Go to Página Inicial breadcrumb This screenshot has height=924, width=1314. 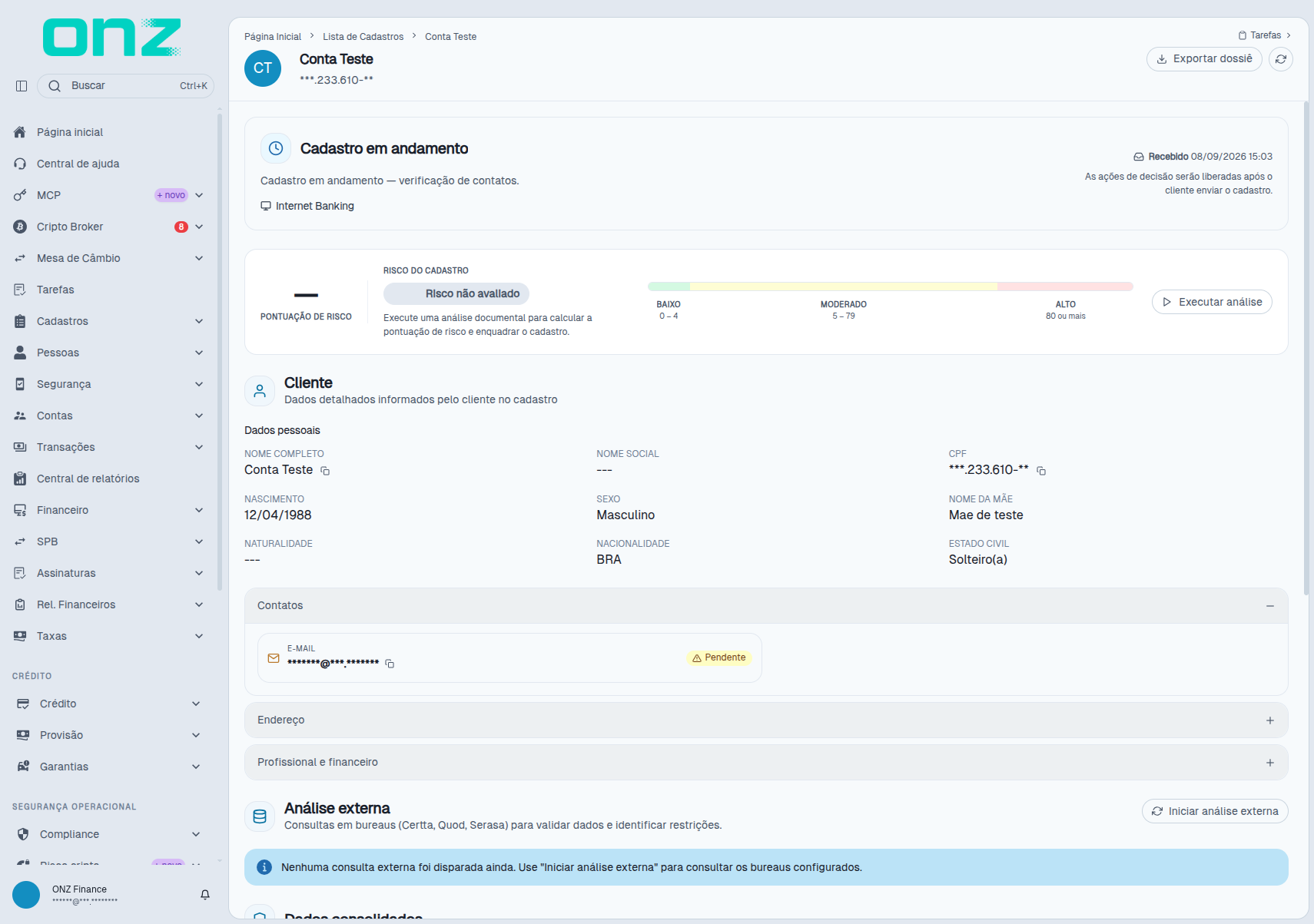[x=273, y=37]
